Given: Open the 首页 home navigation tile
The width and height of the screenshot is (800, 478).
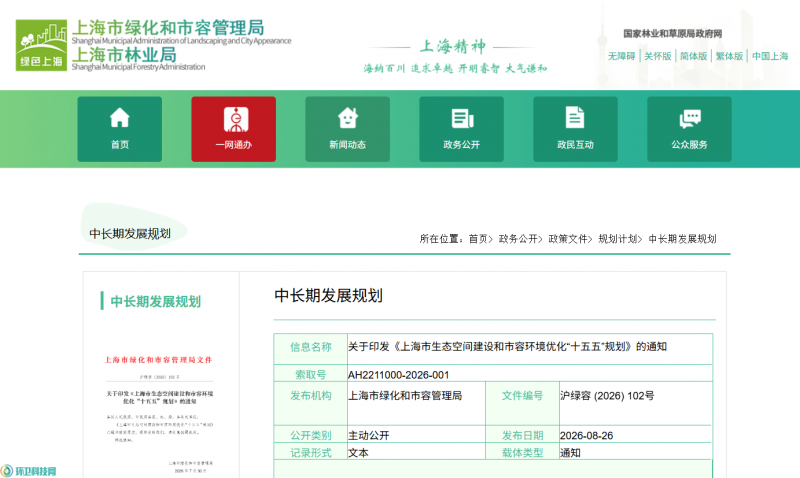Looking at the screenshot, I should pos(120,129).
